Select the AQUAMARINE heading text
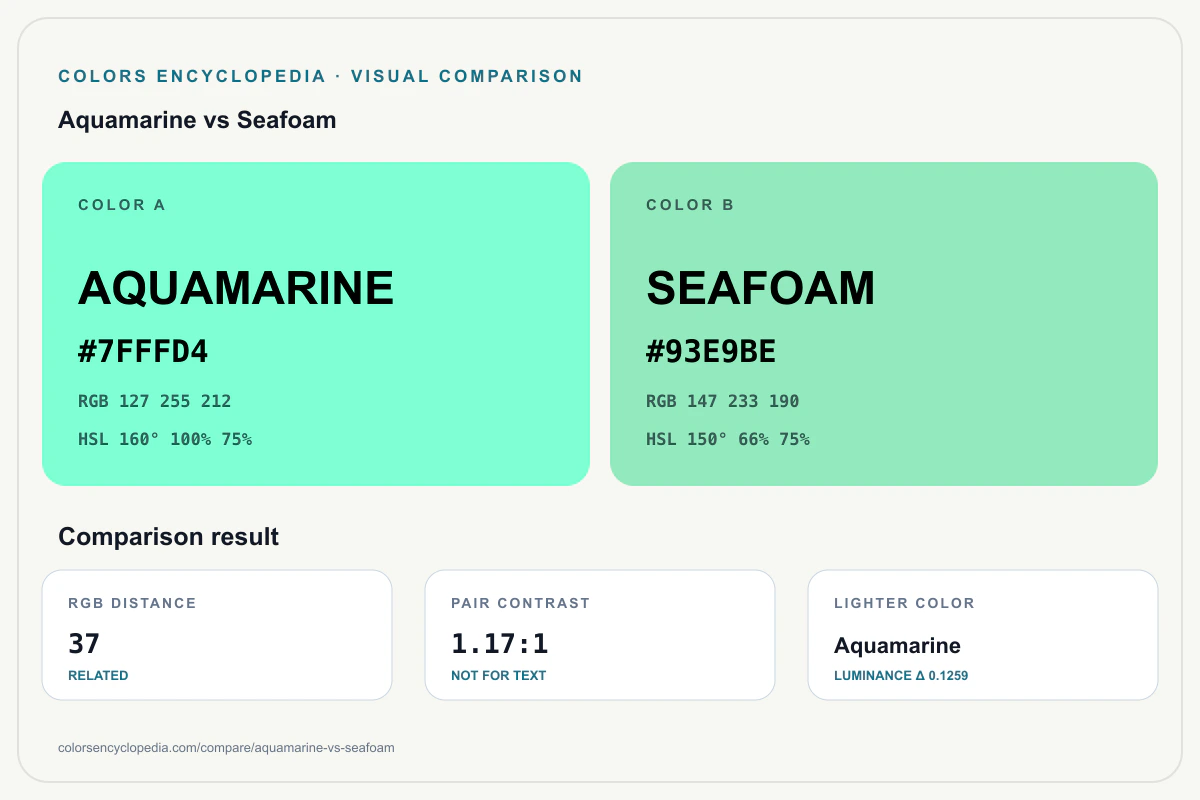The width and height of the screenshot is (1200, 800). [x=236, y=288]
